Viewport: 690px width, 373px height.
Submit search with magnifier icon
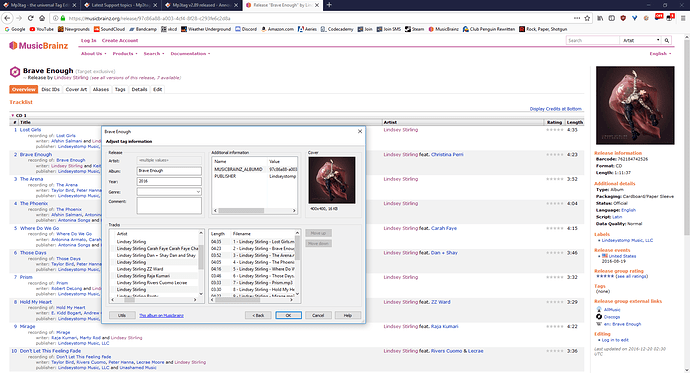(x=667, y=40)
